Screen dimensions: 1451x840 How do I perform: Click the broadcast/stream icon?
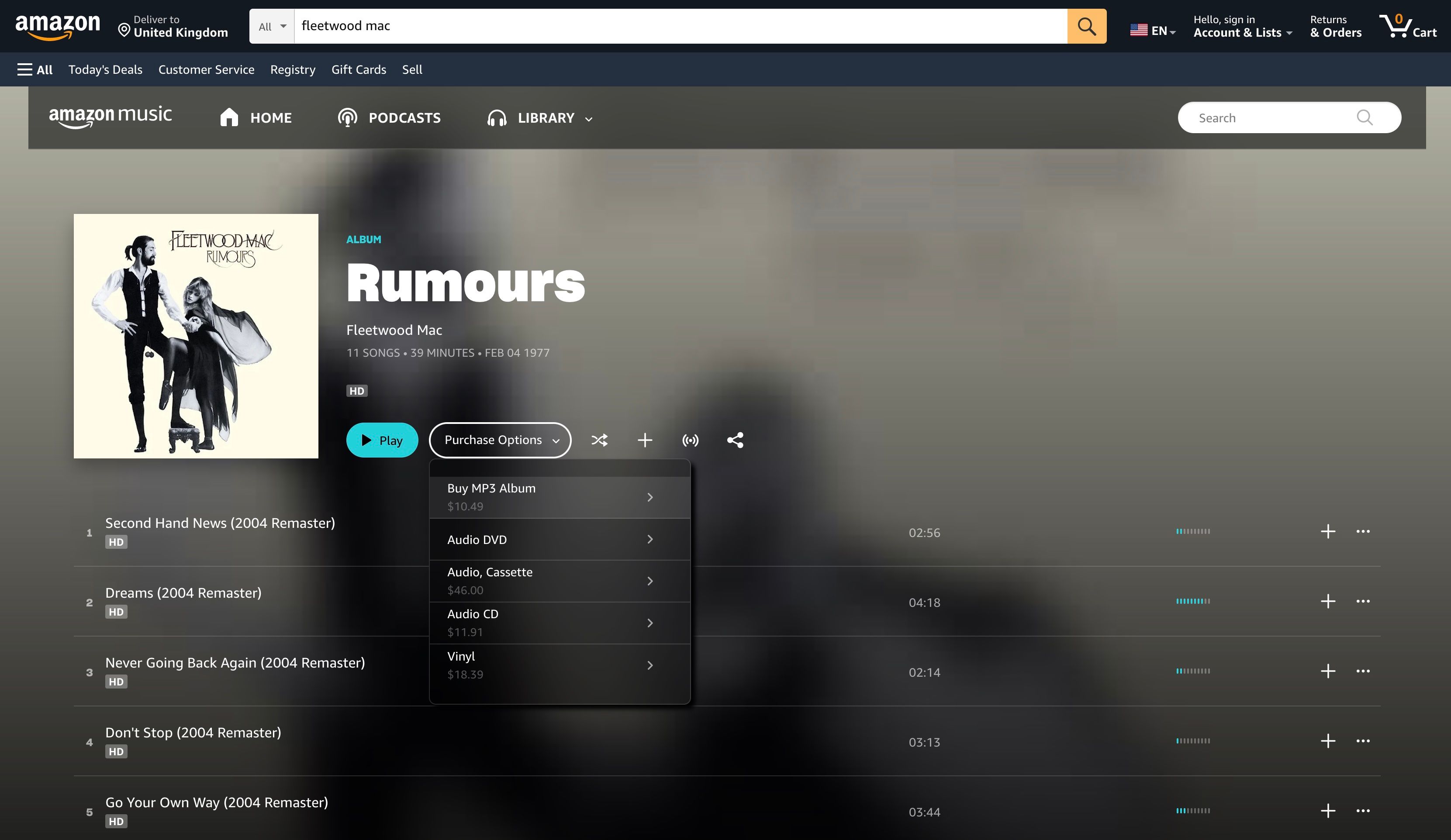[691, 440]
